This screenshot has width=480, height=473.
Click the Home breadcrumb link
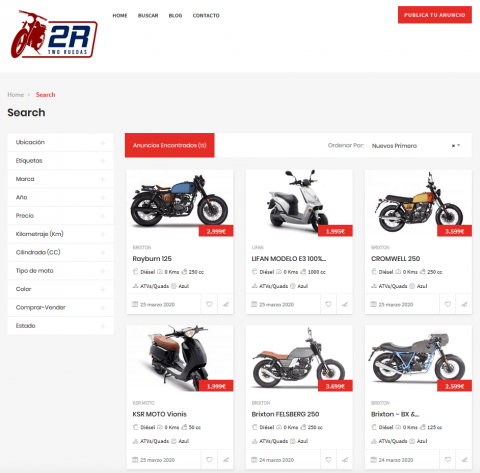tap(16, 95)
